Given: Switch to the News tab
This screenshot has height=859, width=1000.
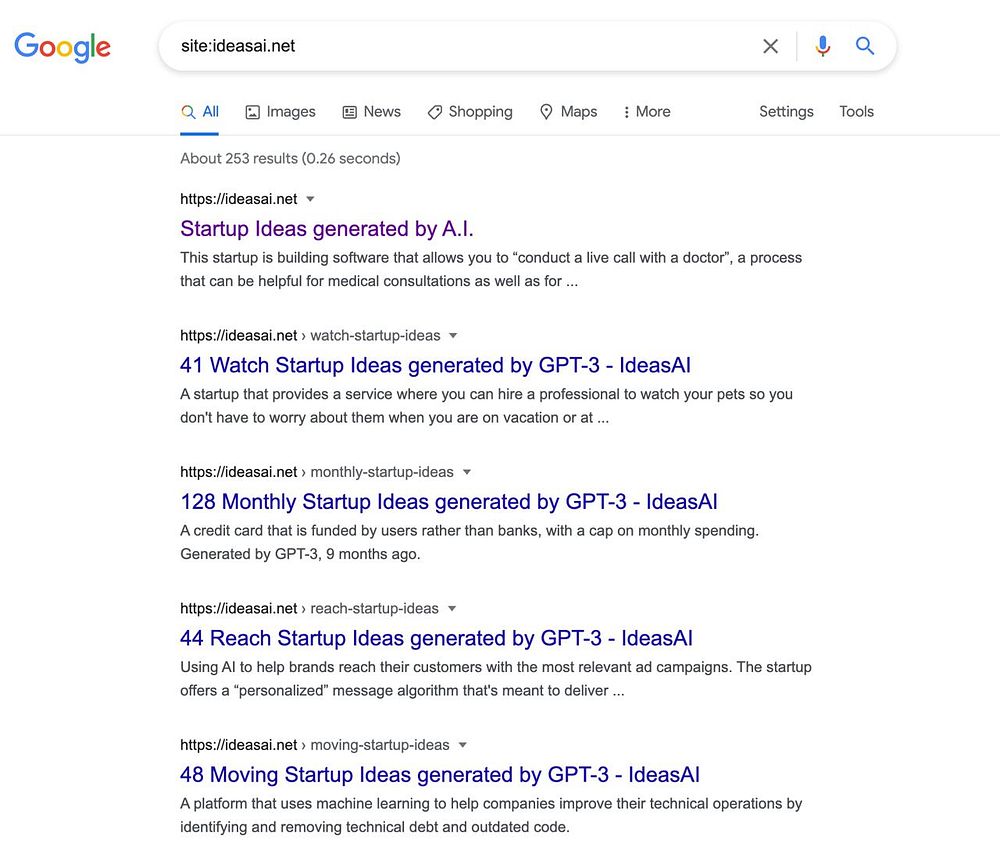Looking at the screenshot, I should [372, 112].
